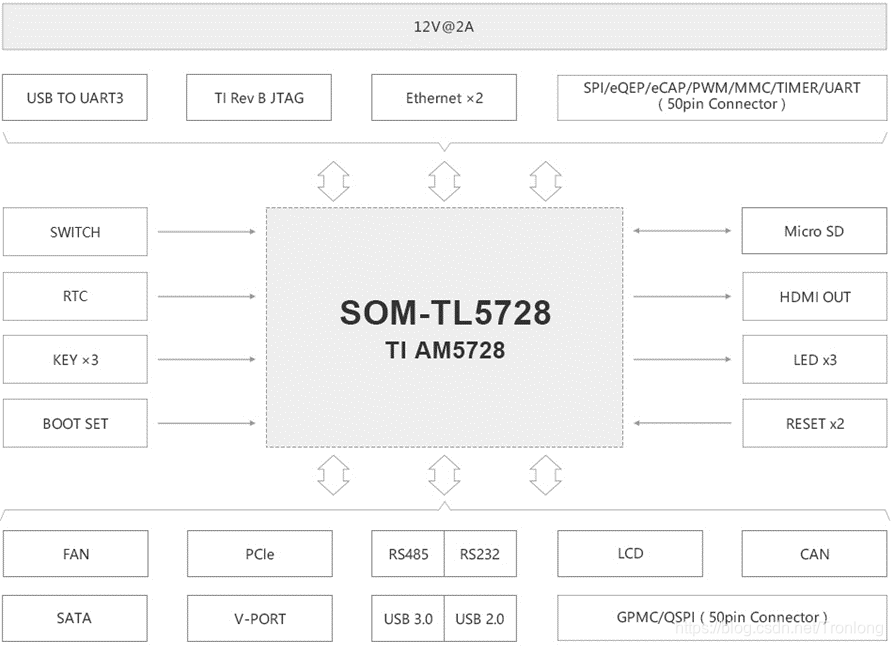
Task: Click the RS232 cell
Action: (480, 554)
